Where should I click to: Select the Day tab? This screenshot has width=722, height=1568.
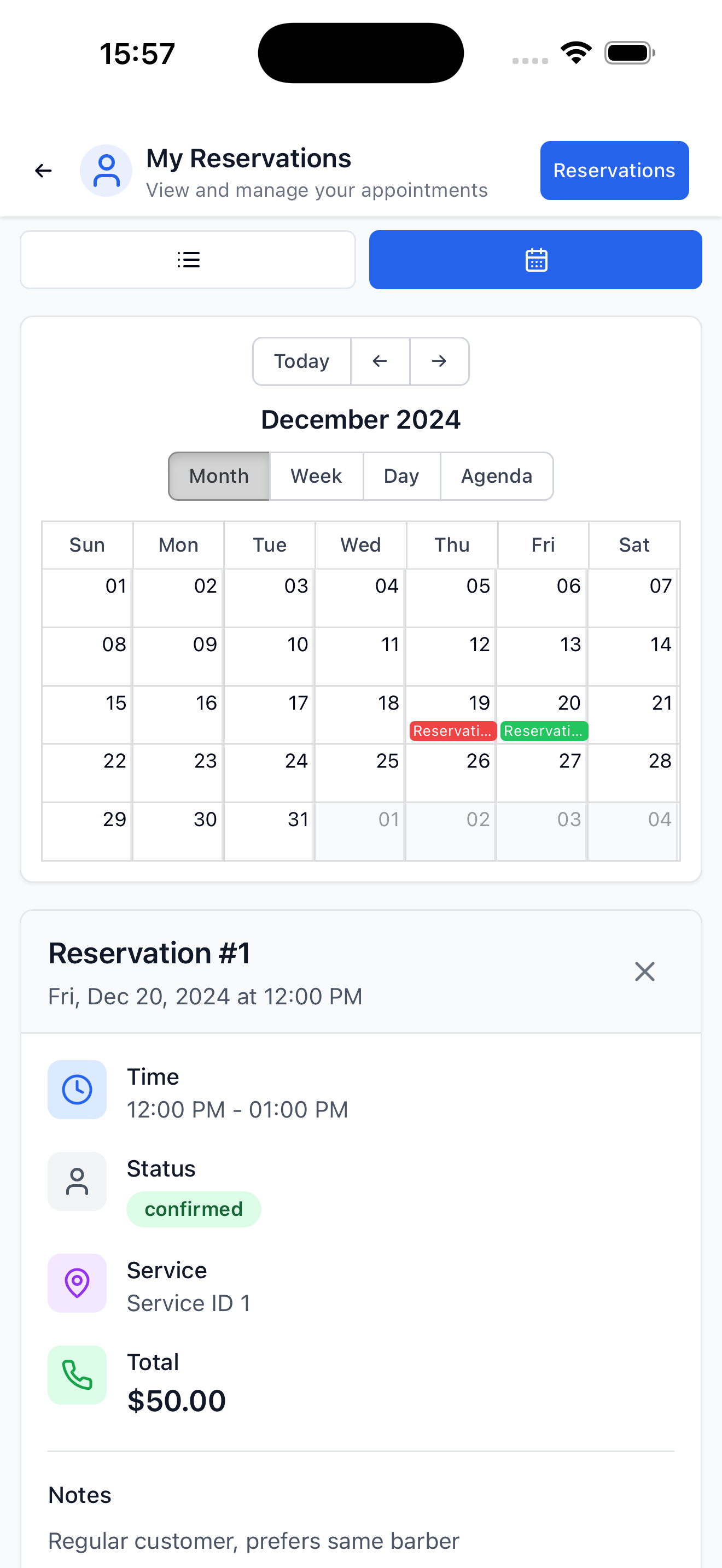(401, 476)
